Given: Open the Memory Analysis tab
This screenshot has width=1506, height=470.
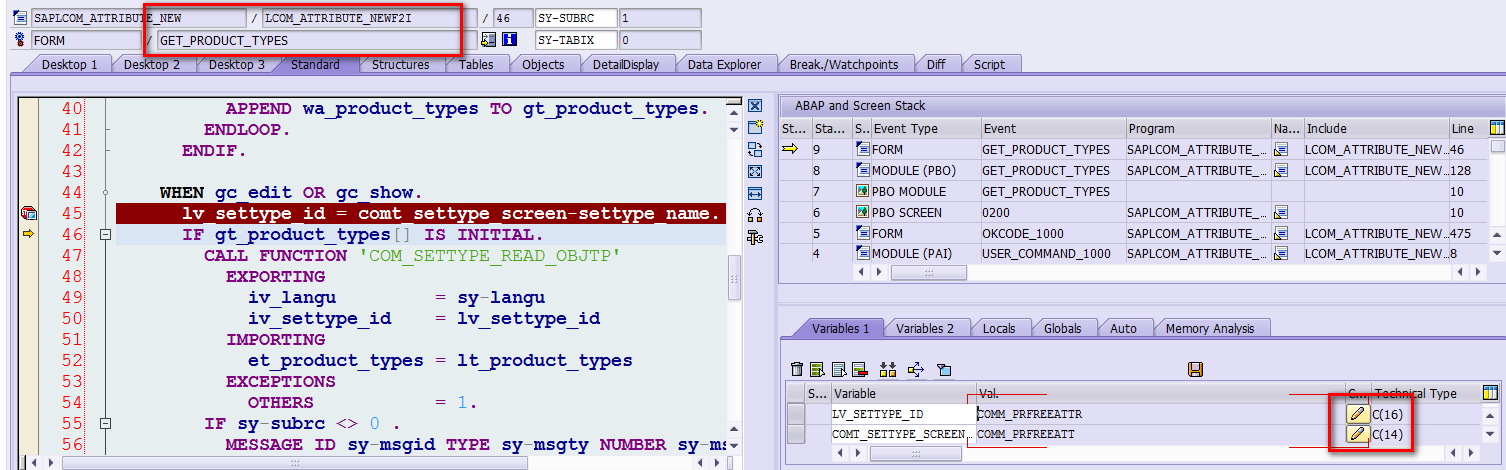Looking at the screenshot, I should click(1209, 328).
